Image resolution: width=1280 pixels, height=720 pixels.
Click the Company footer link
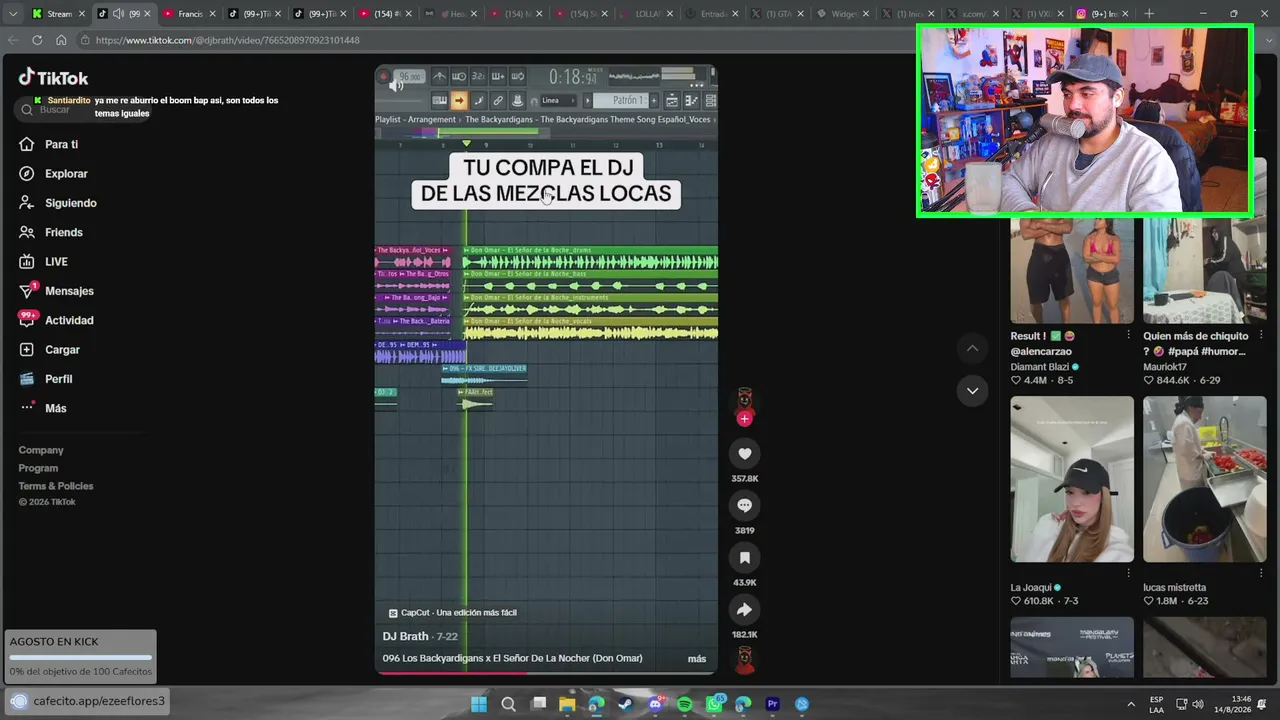[x=41, y=450]
